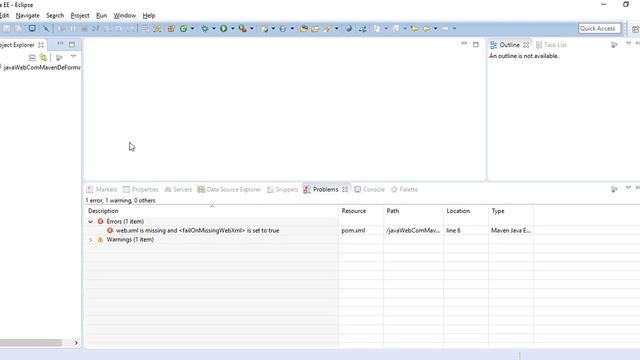Viewport: 640px width, 360px height.
Task: Click the Web Browser globe icon in the toolbar
Action: pos(349,29)
